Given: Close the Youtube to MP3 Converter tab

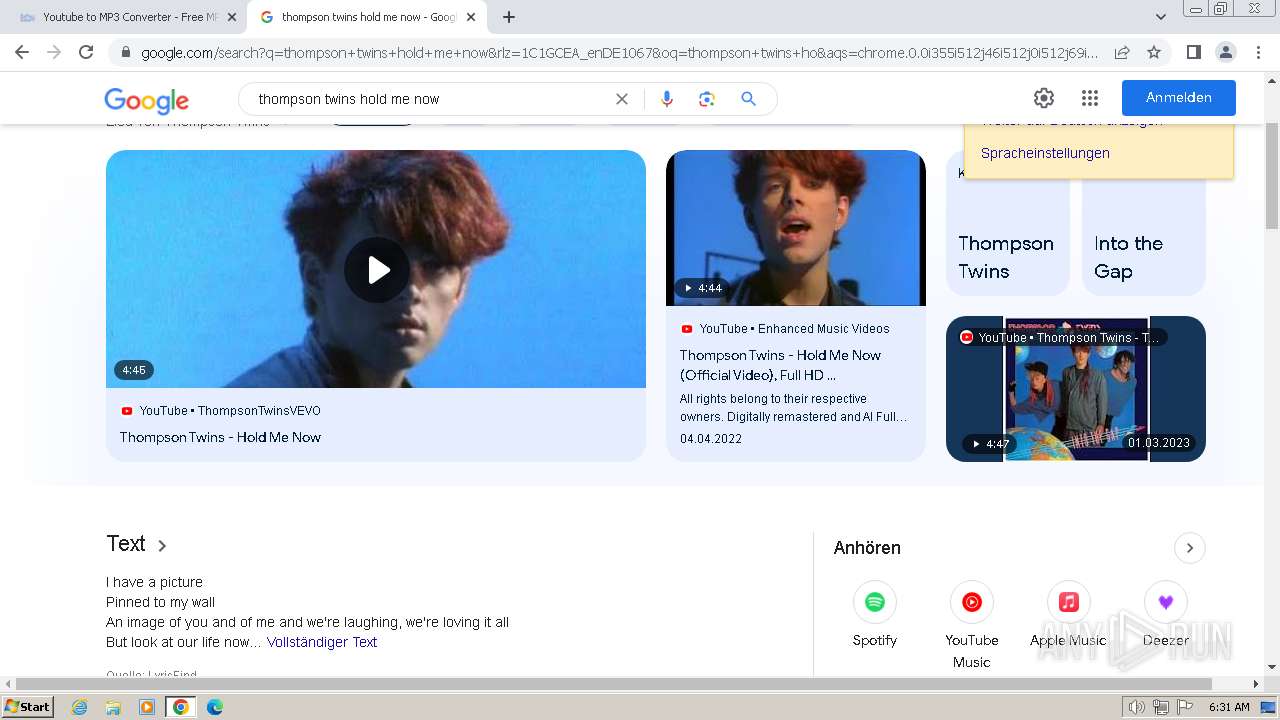Looking at the screenshot, I should 232,17.
